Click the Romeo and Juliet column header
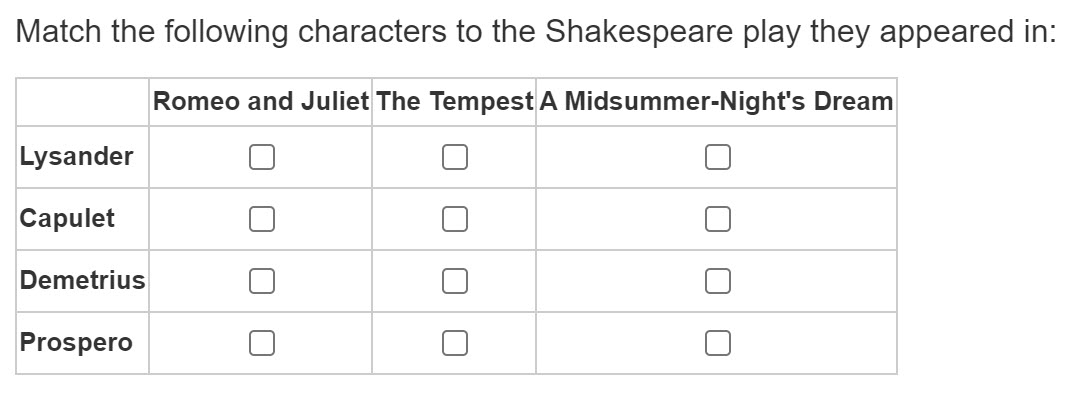 click(x=261, y=101)
